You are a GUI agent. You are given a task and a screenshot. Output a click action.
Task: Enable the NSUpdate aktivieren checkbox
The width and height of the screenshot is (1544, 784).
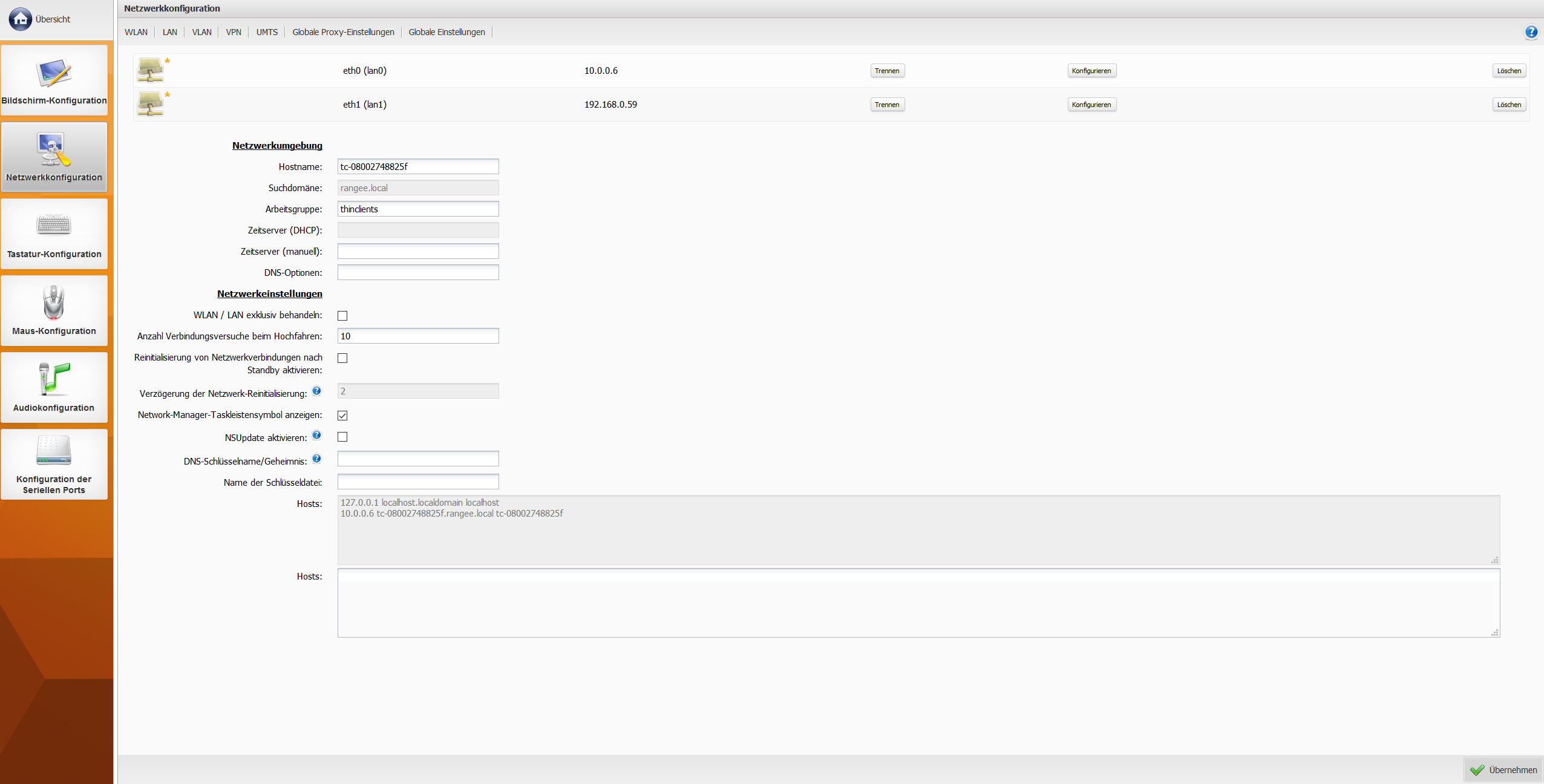342,437
